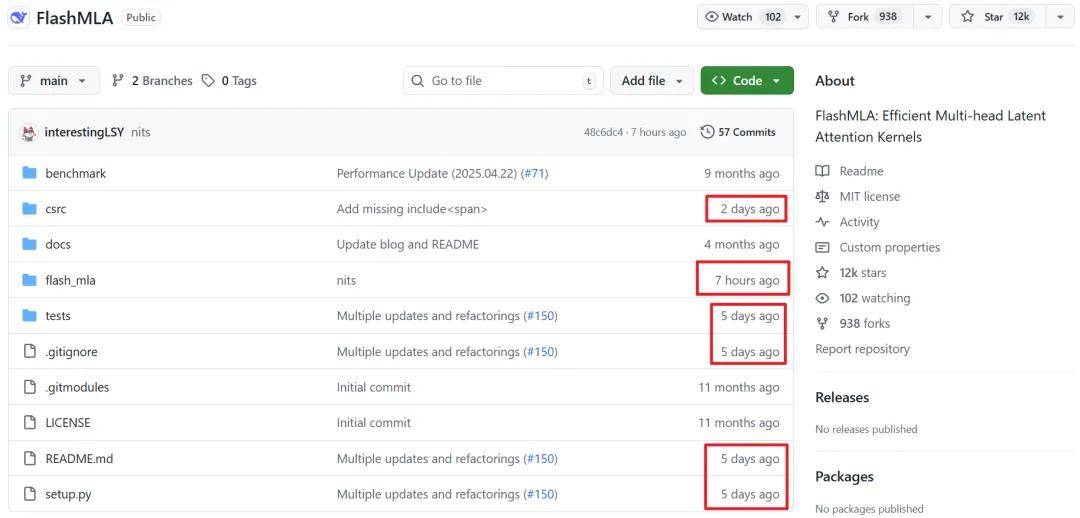Click the interestingLSY avatar

pyautogui.click(x=29, y=132)
